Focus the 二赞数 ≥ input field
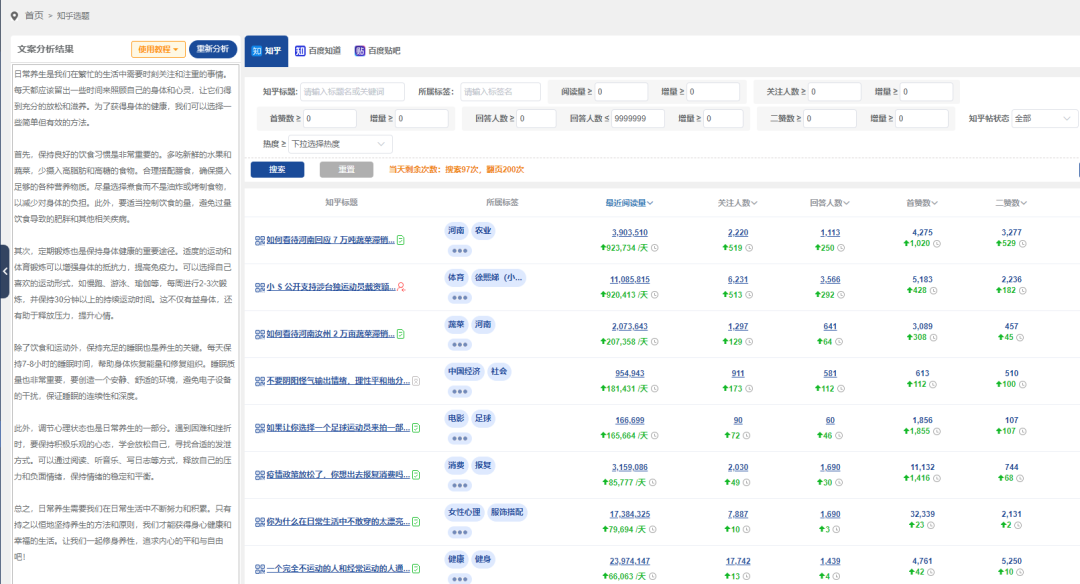 [830, 118]
